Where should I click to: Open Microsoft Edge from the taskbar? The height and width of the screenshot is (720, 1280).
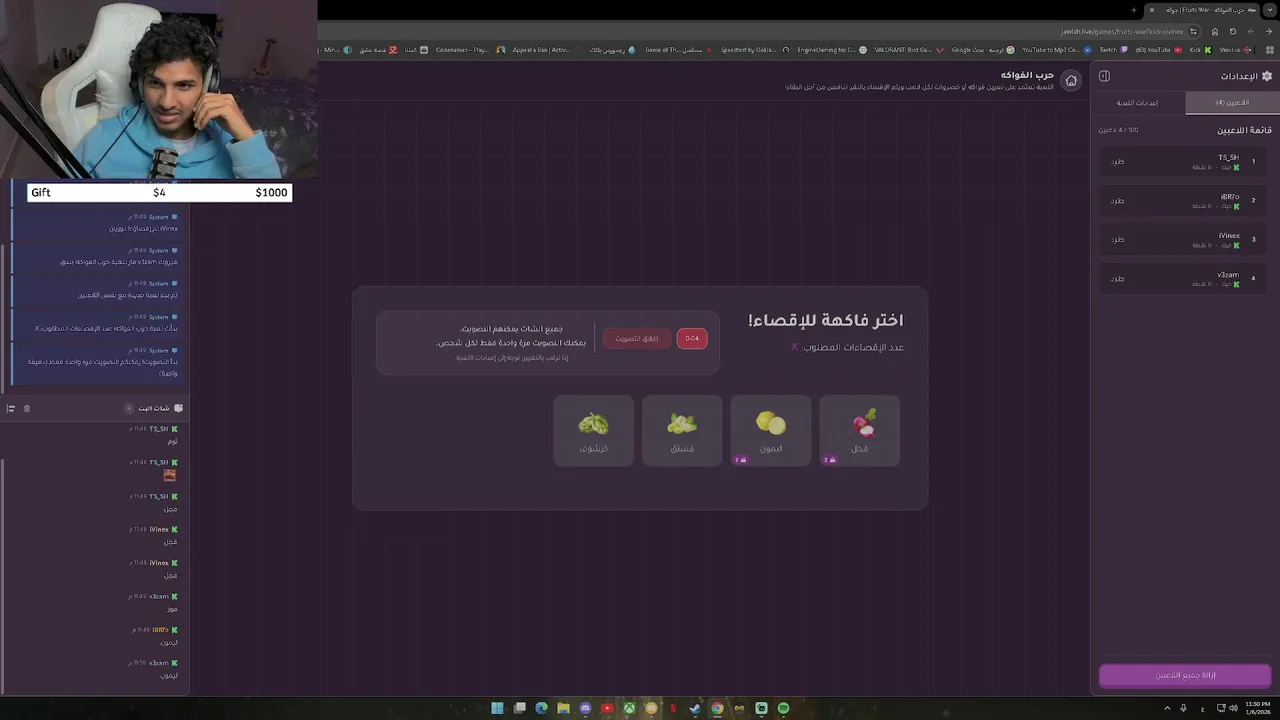coord(541,708)
